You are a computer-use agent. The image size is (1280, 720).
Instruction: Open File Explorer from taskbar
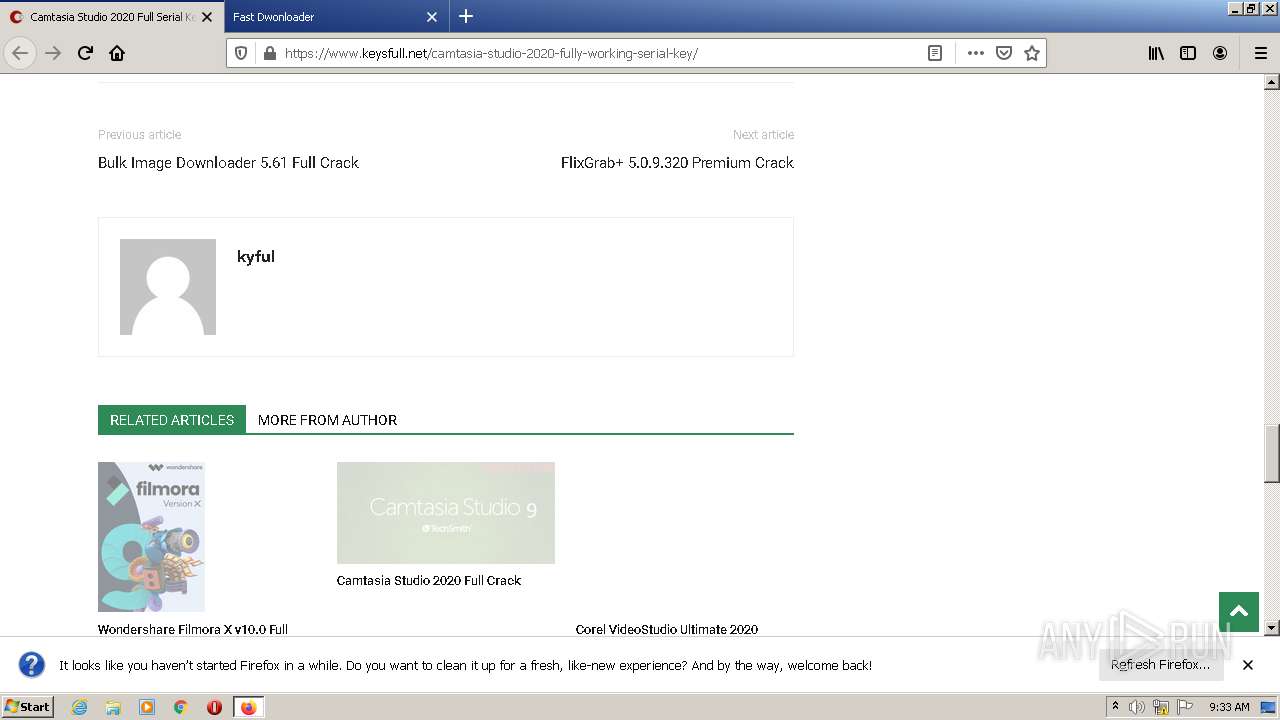pyautogui.click(x=113, y=707)
